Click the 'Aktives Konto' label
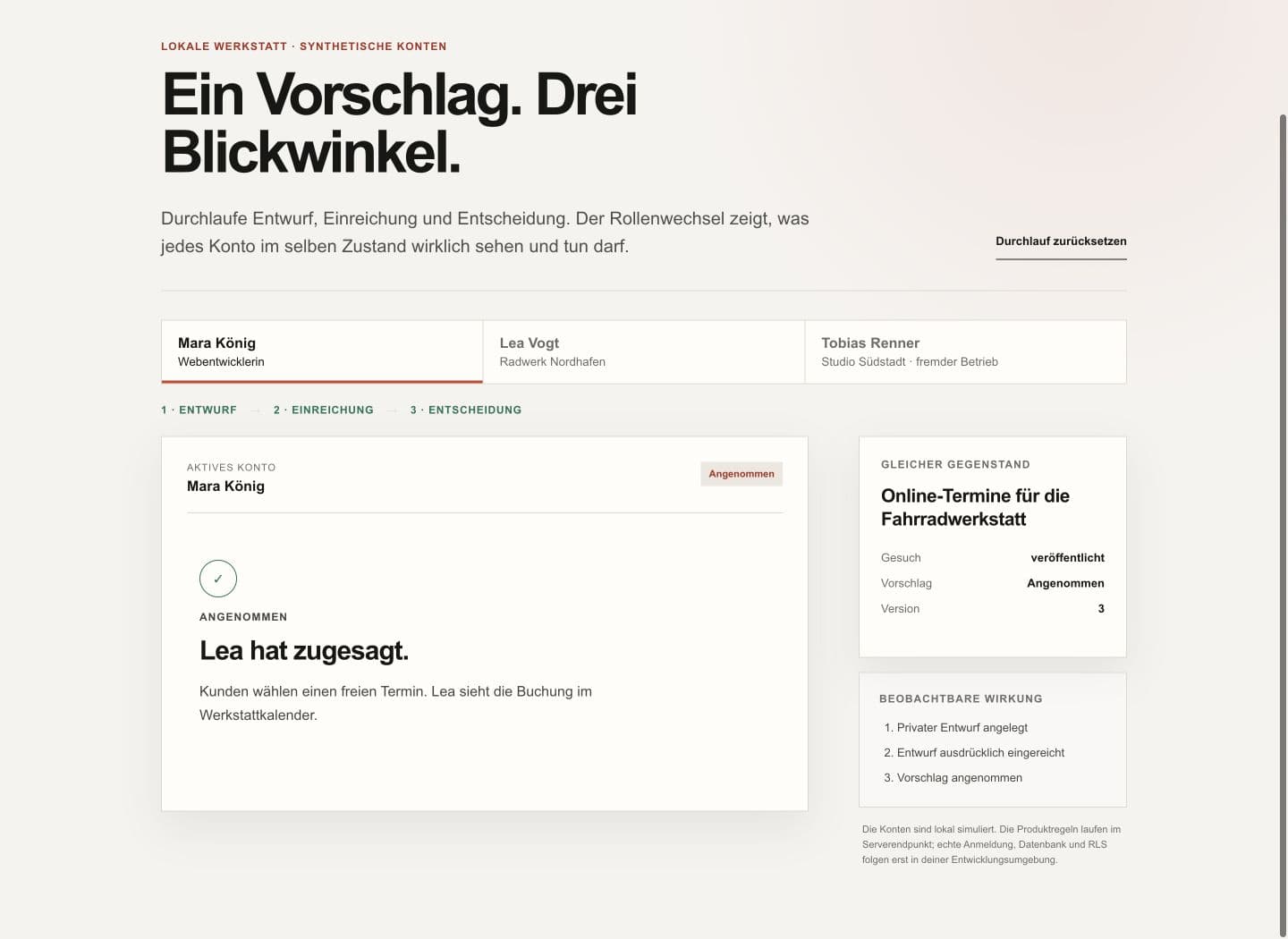Viewport: 1288px width, 939px height. (x=232, y=467)
